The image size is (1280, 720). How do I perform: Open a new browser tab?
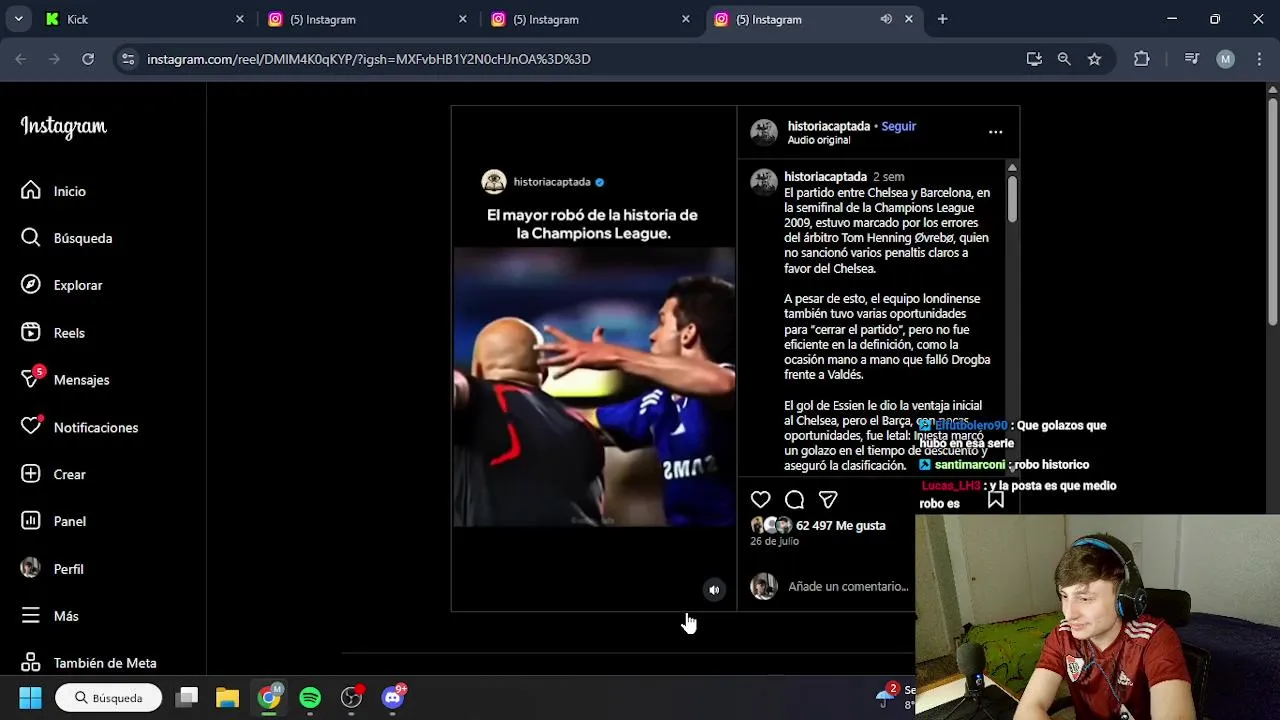(x=942, y=19)
